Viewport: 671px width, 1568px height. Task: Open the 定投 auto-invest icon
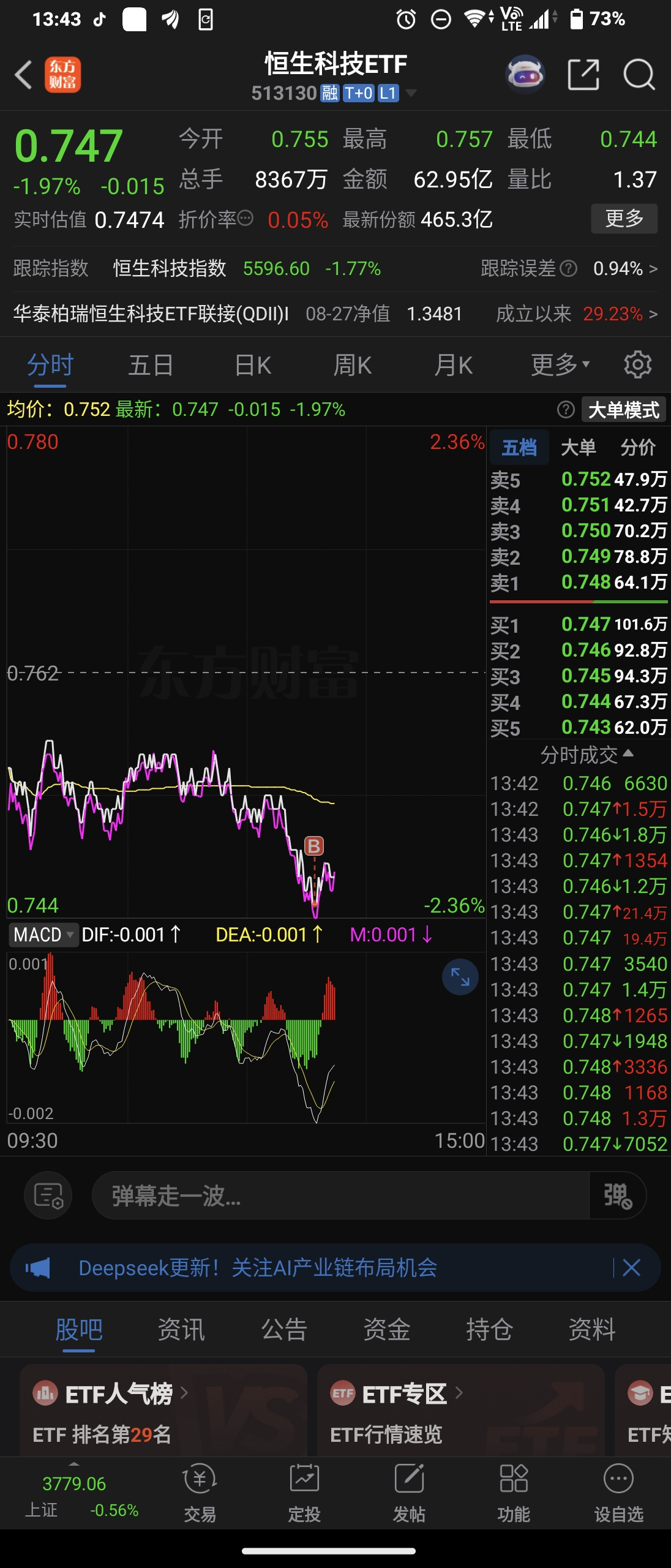(x=304, y=1492)
